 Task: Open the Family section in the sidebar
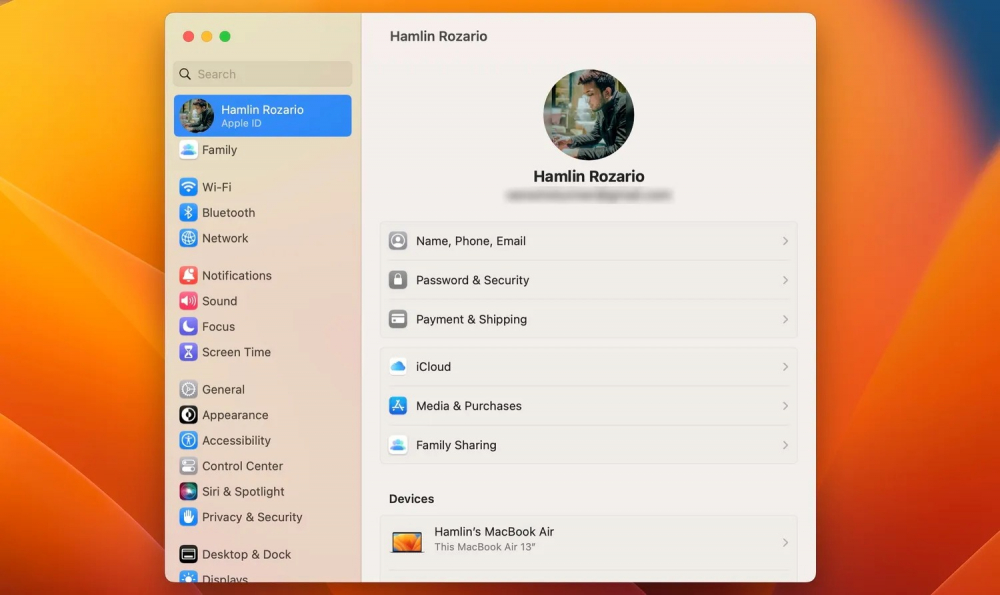click(220, 150)
